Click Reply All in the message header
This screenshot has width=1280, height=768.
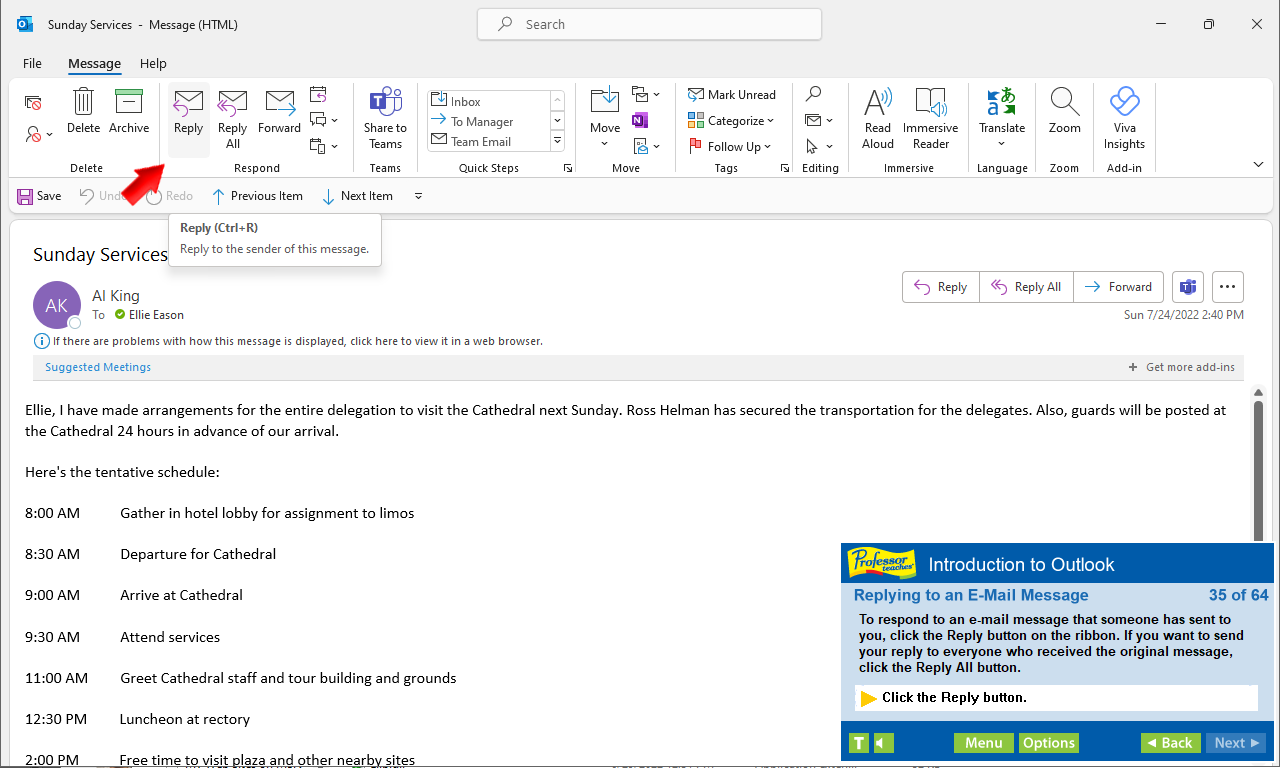(1026, 287)
